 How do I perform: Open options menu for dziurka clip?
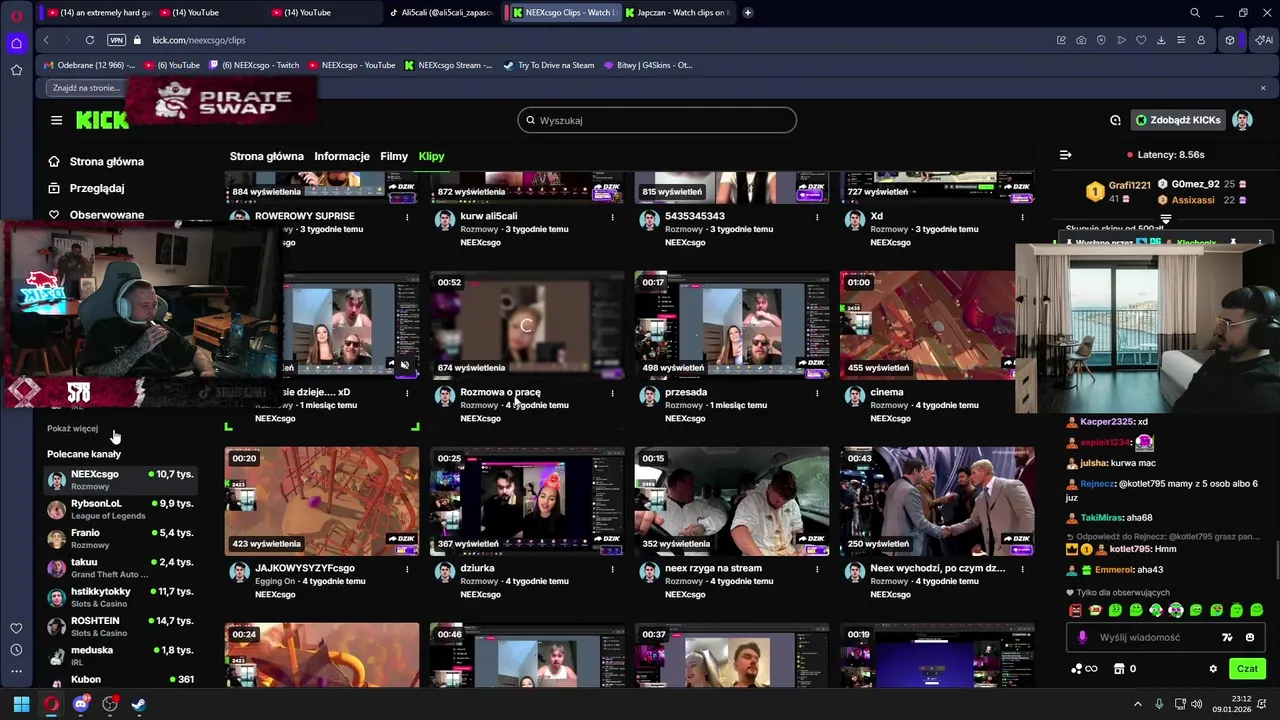coord(612,568)
